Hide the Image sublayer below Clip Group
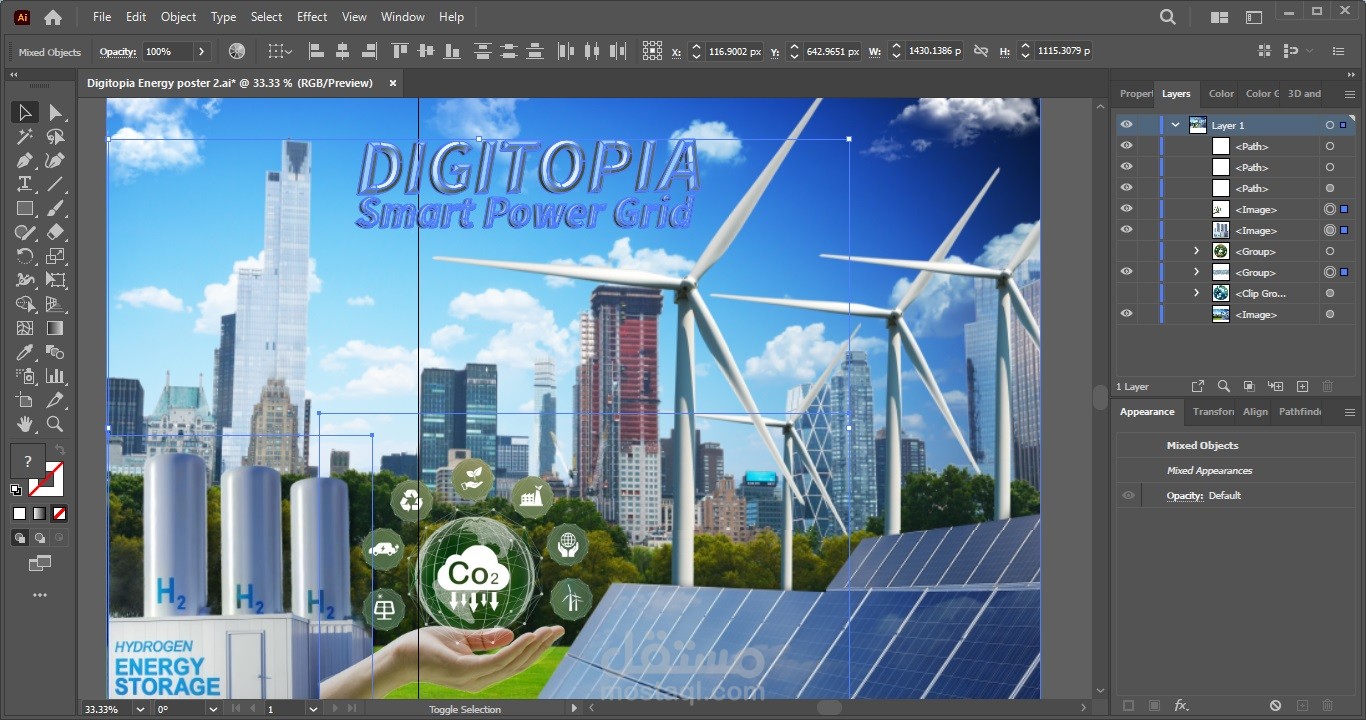Image resolution: width=1366 pixels, height=720 pixels. [1127, 314]
